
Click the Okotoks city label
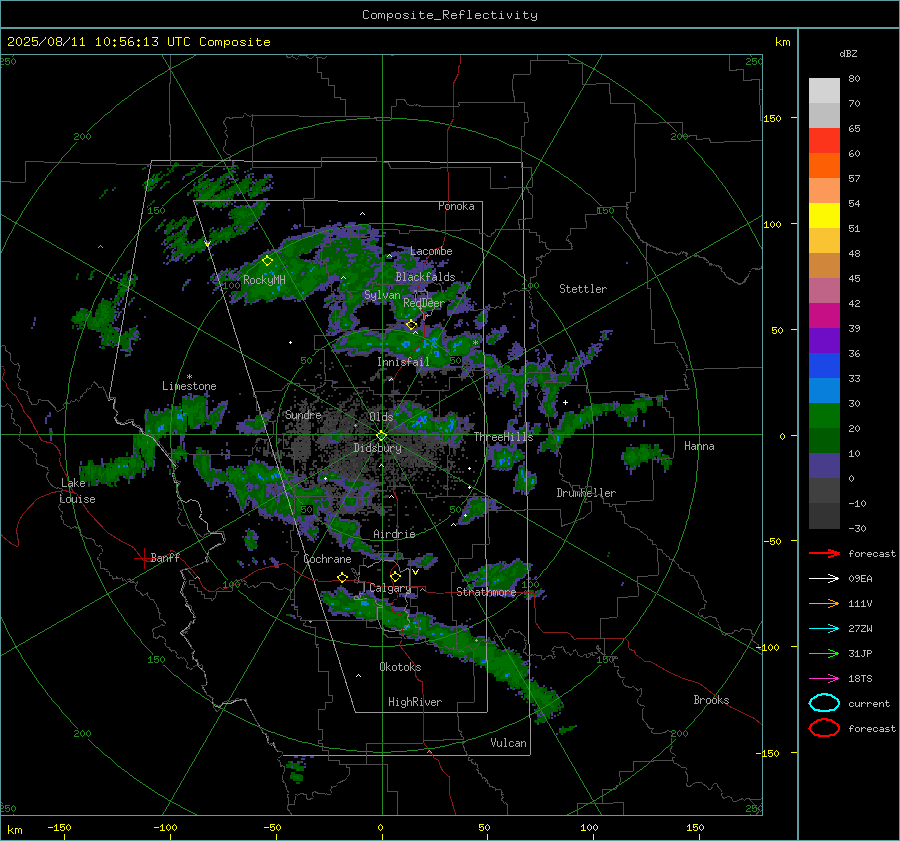click(401, 667)
